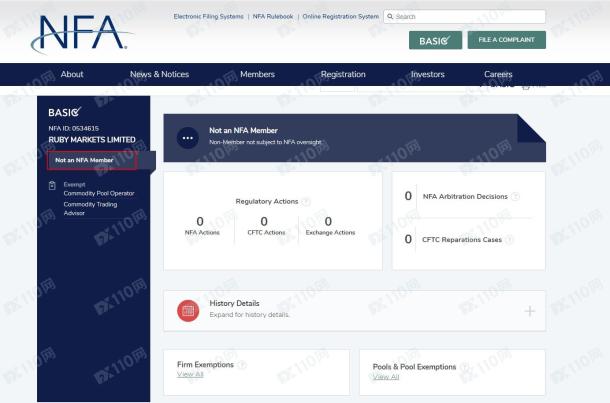Open NFA Rulebook link
The height and width of the screenshot is (403, 610).
pos(273,17)
